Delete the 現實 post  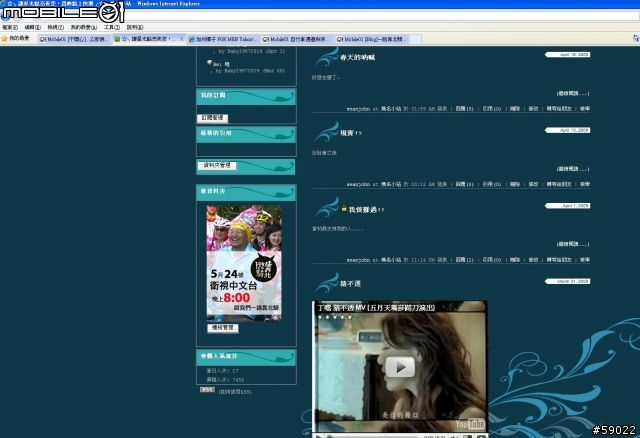coord(515,184)
